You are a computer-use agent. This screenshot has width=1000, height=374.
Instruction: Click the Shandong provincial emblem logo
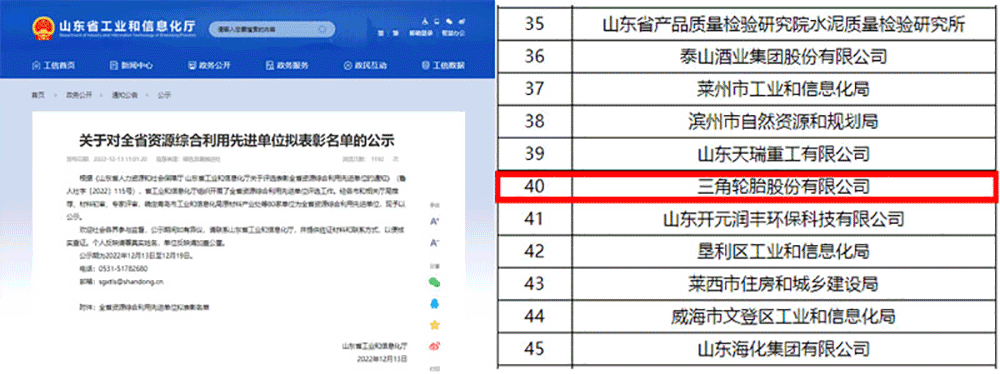tap(42, 28)
